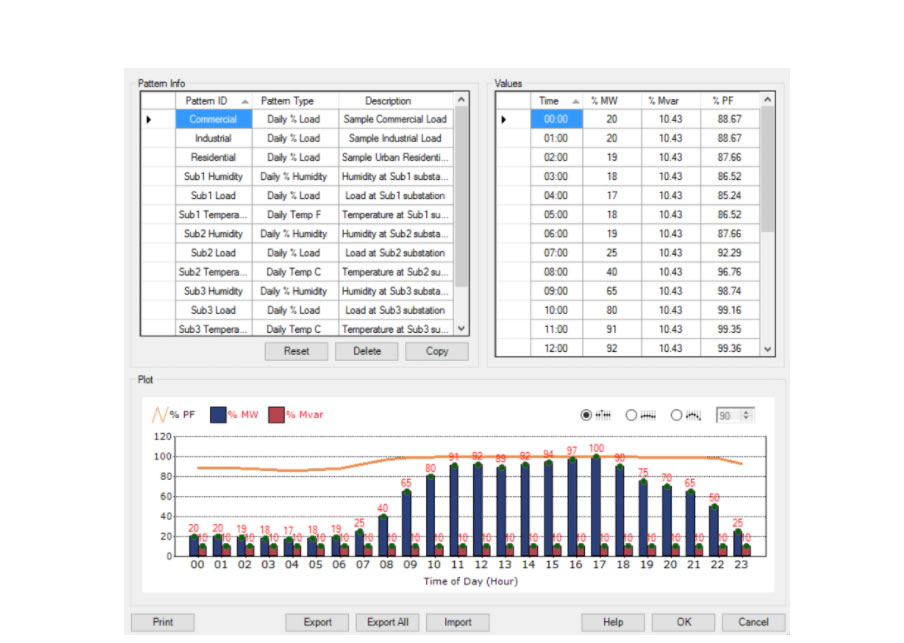Select the first x-axis label style radio button
Viewport: 904px width, 643px height.
coord(587,414)
